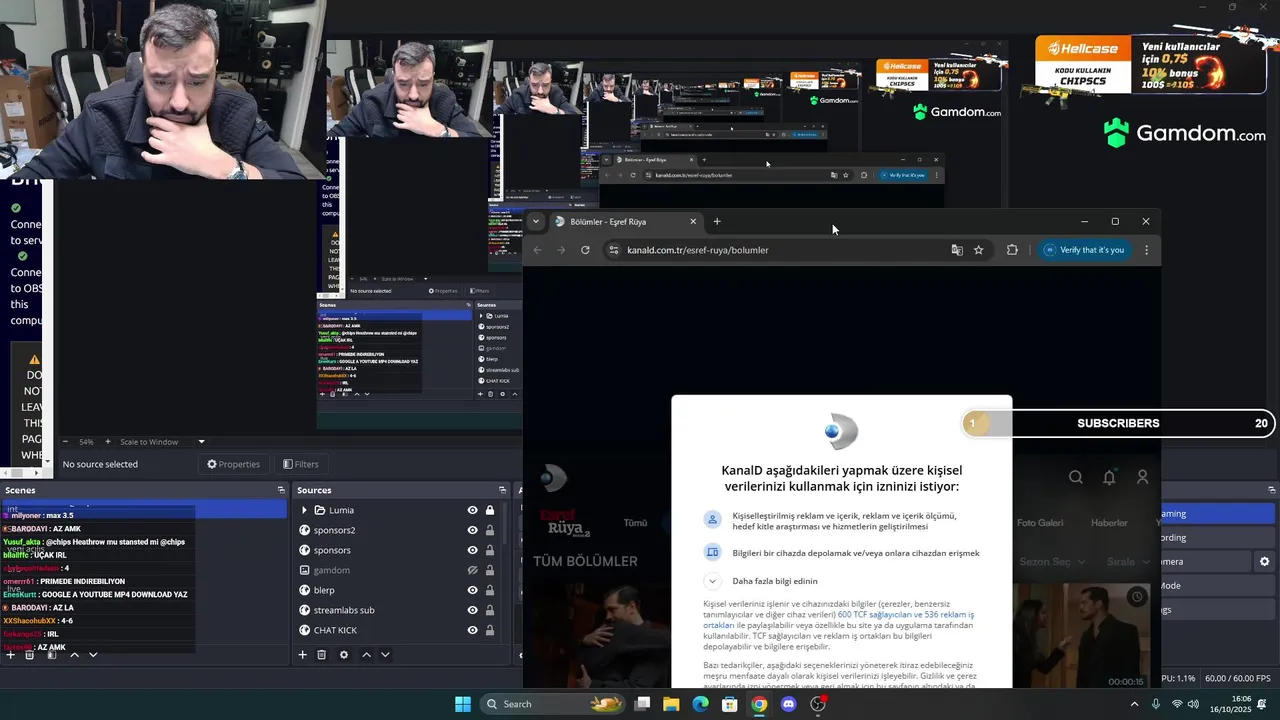Go to Foto Galeri tab
The height and width of the screenshot is (720, 1280).
pyautogui.click(x=1040, y=523)
